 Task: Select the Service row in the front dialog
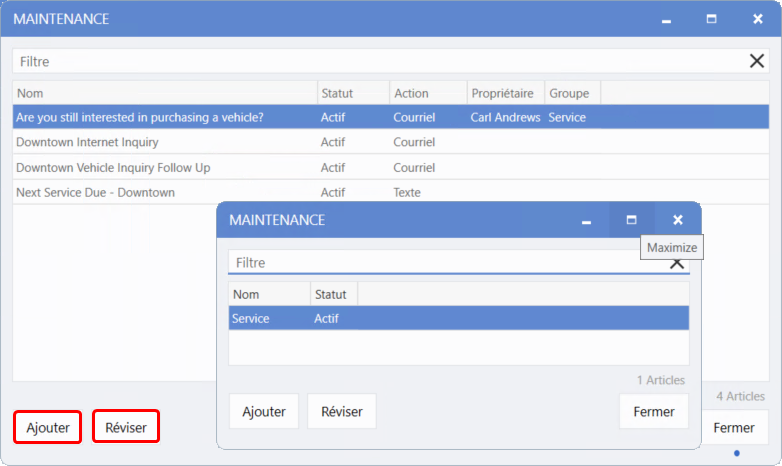pyautogui.click(x=458, y=319)
